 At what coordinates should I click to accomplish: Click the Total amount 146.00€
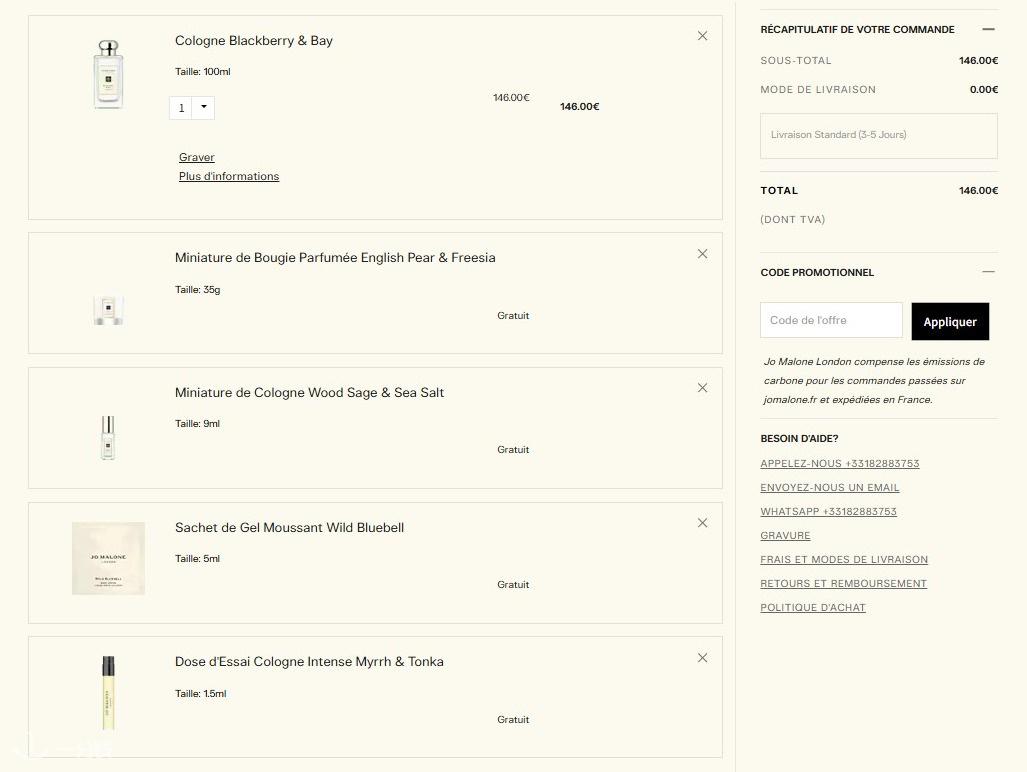tap(979, 191)
